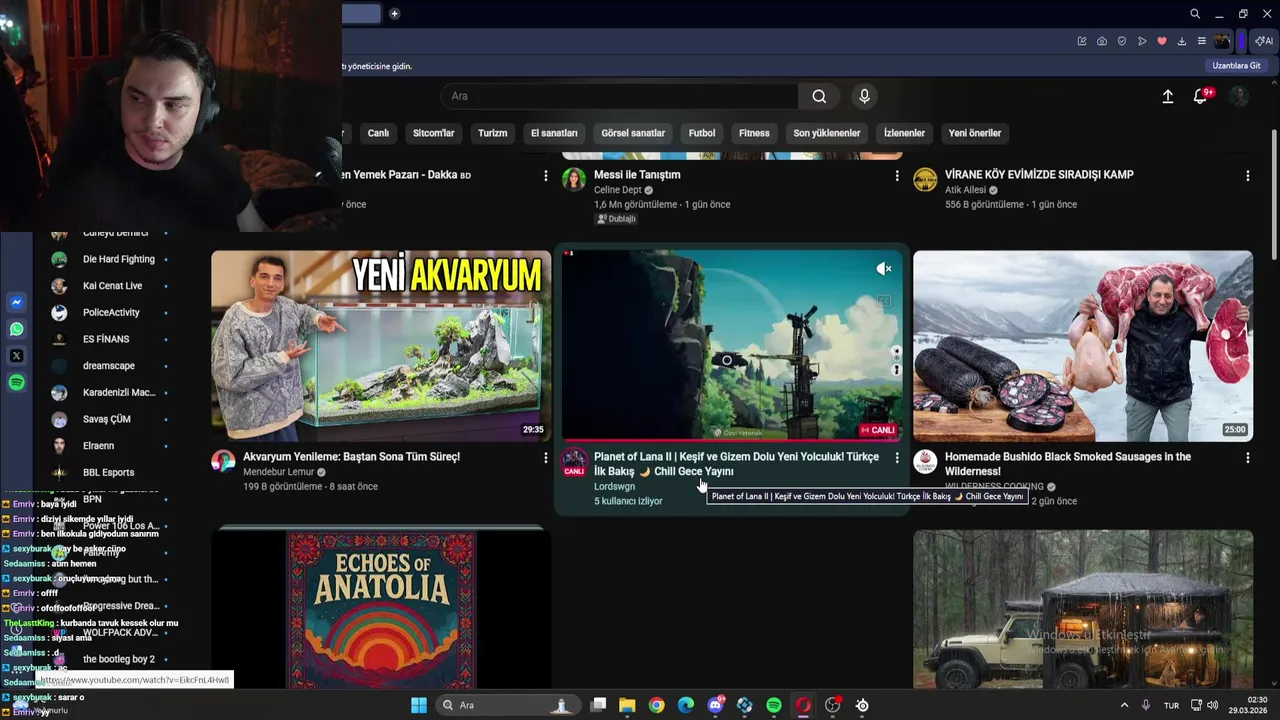Open Messenger in the Opera sidebar
This screenshot has width=1280, height=720.
[x=16, y=302]
